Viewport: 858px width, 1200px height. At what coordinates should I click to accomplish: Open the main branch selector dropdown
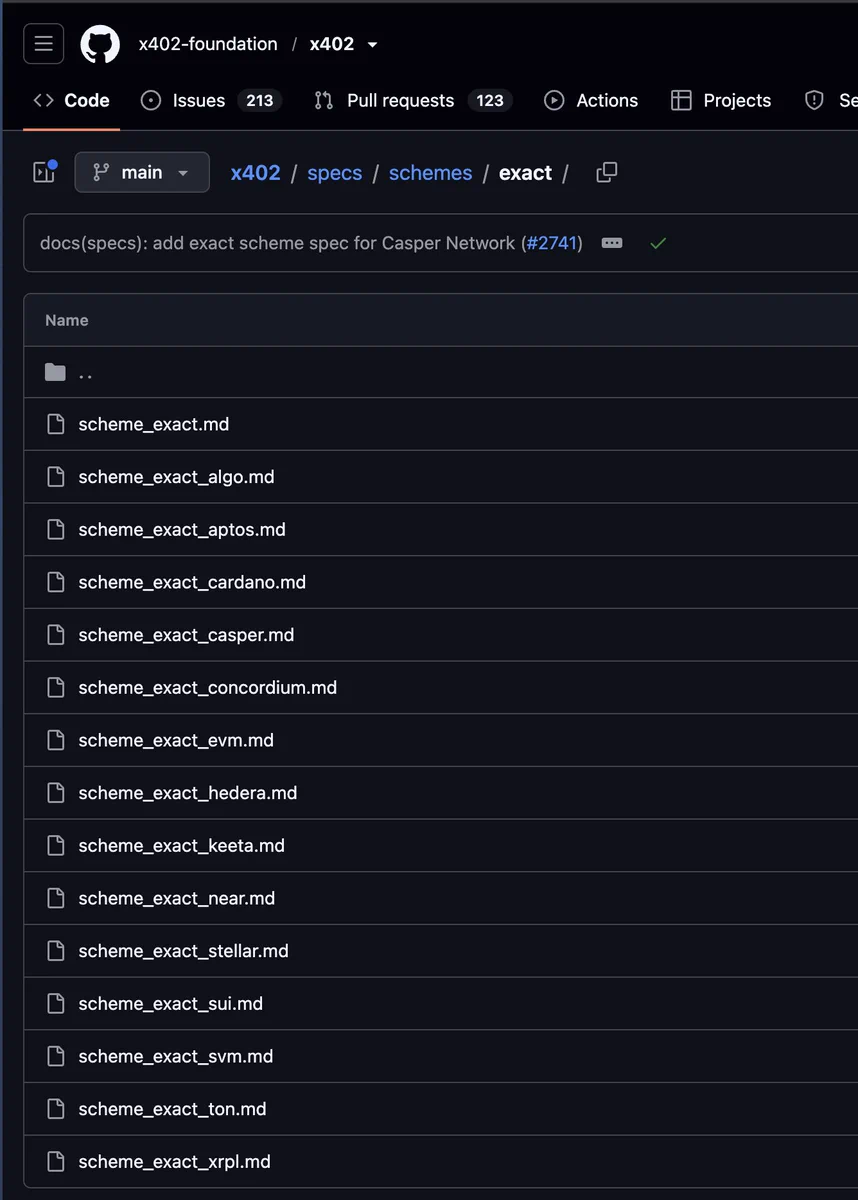click(x=142, y=172)
